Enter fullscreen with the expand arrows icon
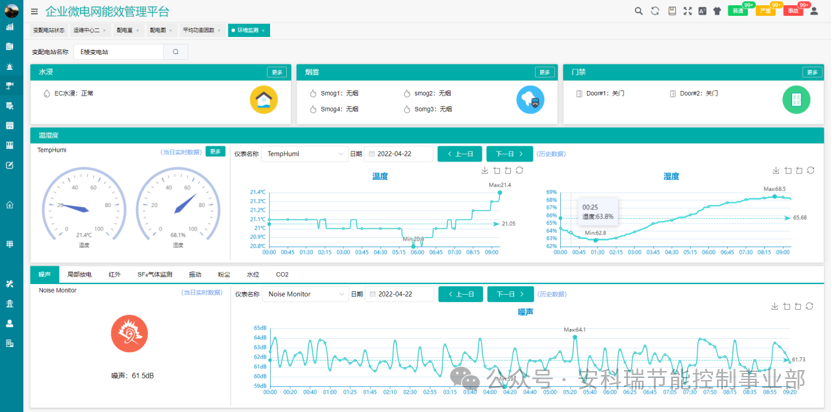This screenshot has width=832, height=412. 688,11
